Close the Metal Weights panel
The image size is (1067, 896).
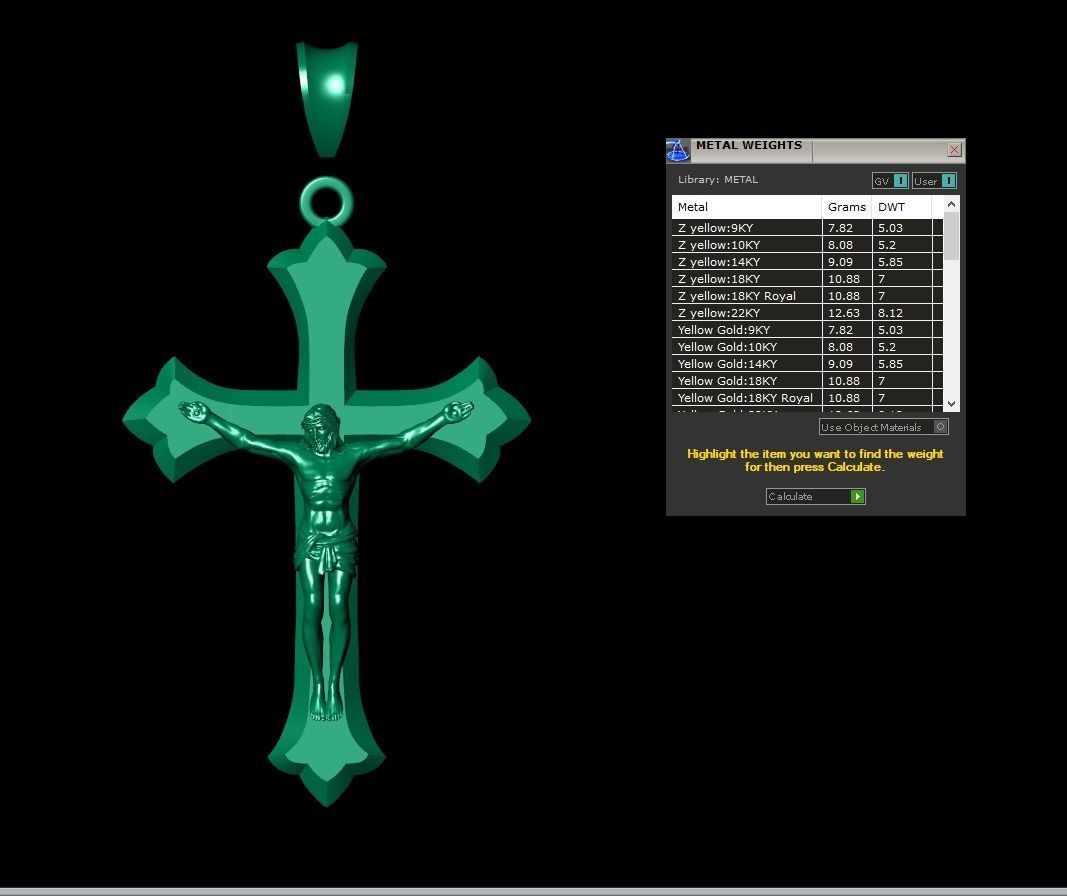pyautogui.click(x=954, y=150)
